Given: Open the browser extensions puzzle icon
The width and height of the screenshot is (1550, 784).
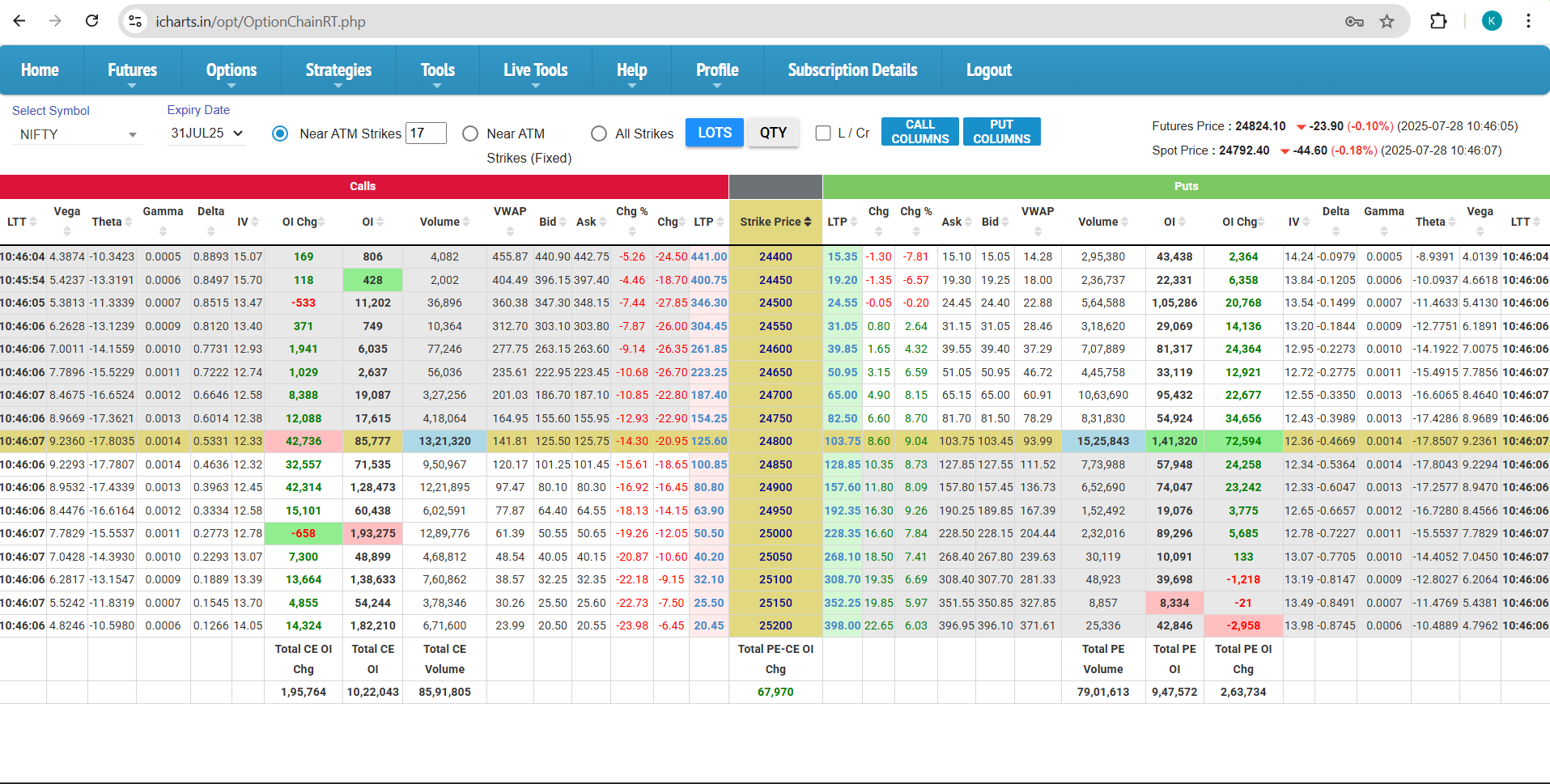Looking at the screenshot, I should pyautogui.click(x=1437, y=21).
